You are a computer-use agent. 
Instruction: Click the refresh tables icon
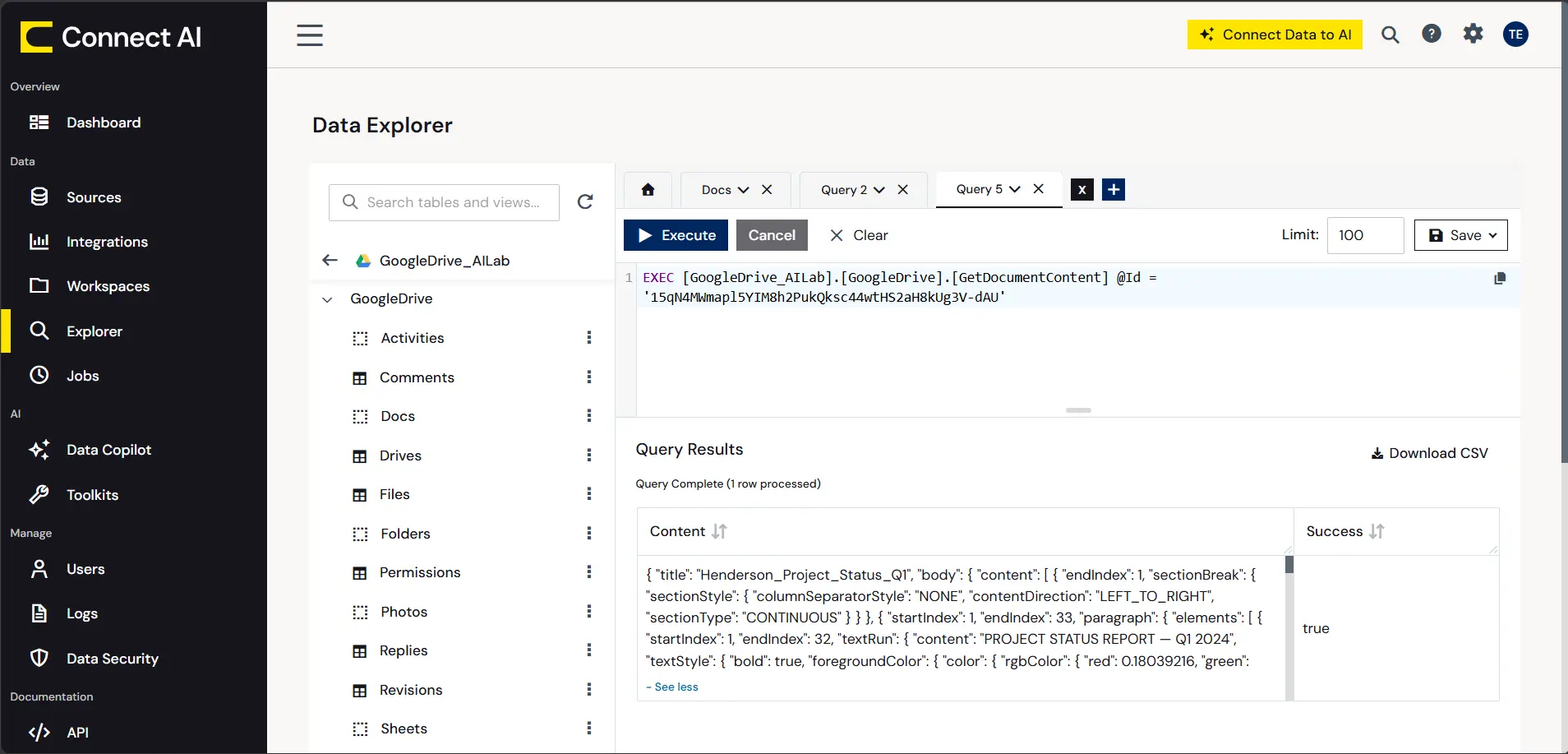point(585,202)
